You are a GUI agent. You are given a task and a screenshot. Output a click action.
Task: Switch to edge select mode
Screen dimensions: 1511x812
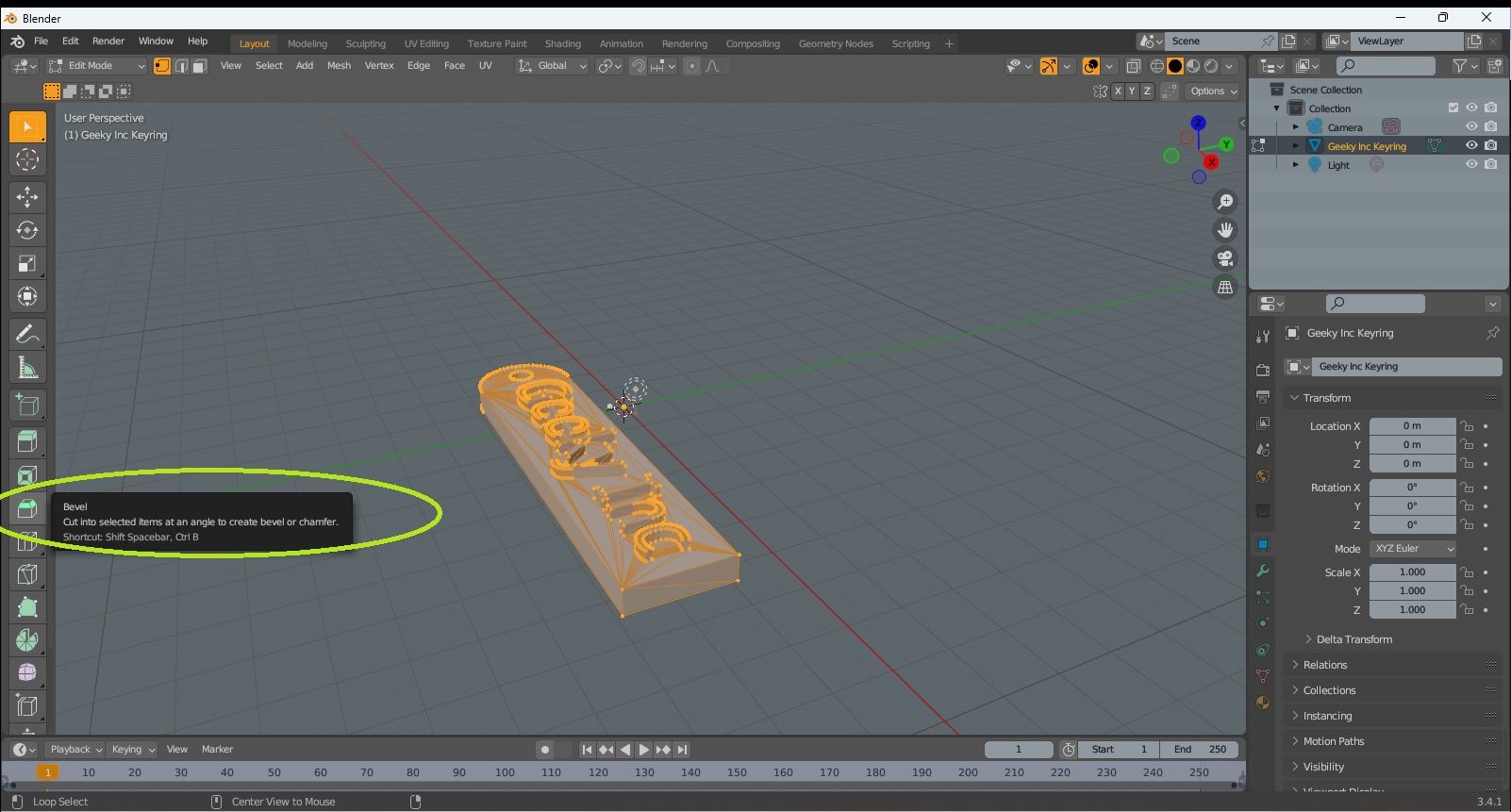(181, 66)
